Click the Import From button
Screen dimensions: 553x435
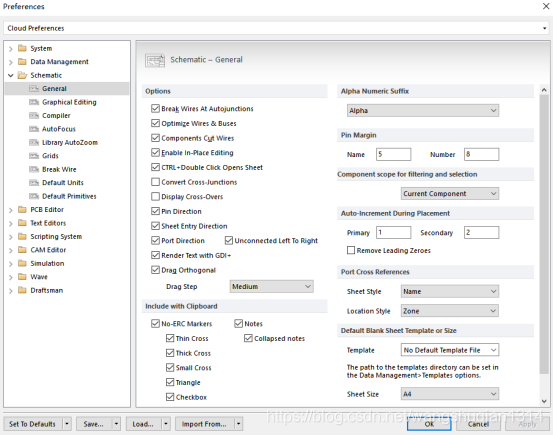(x=204, y=424)
